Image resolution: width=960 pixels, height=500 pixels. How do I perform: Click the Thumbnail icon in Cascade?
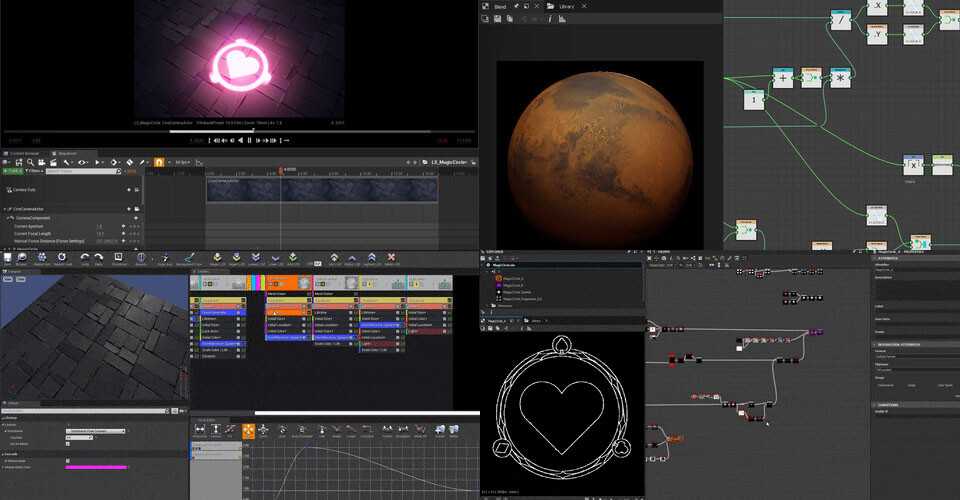(119, 259)
